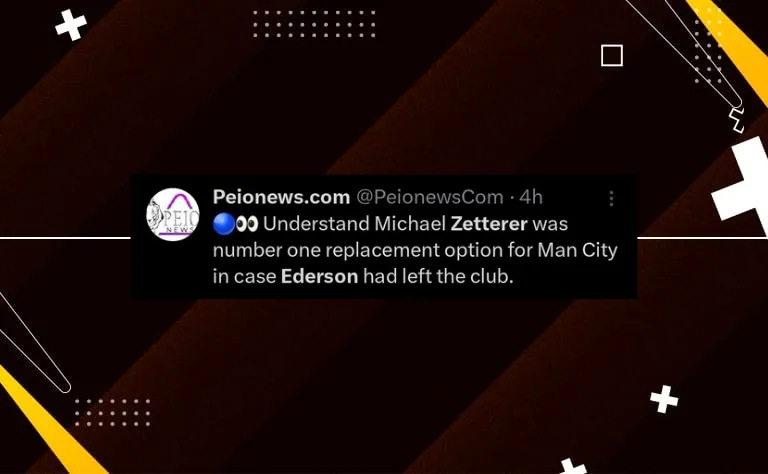The image size is (768, 474).
Task: Click the small white plus at lower right
Action: 664,399
